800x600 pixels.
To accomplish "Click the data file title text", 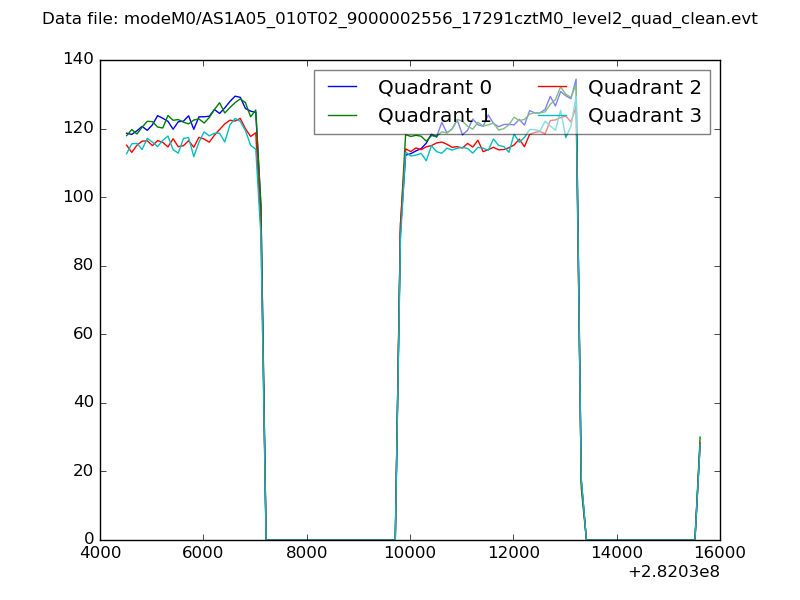I will [x=399, y=19].
